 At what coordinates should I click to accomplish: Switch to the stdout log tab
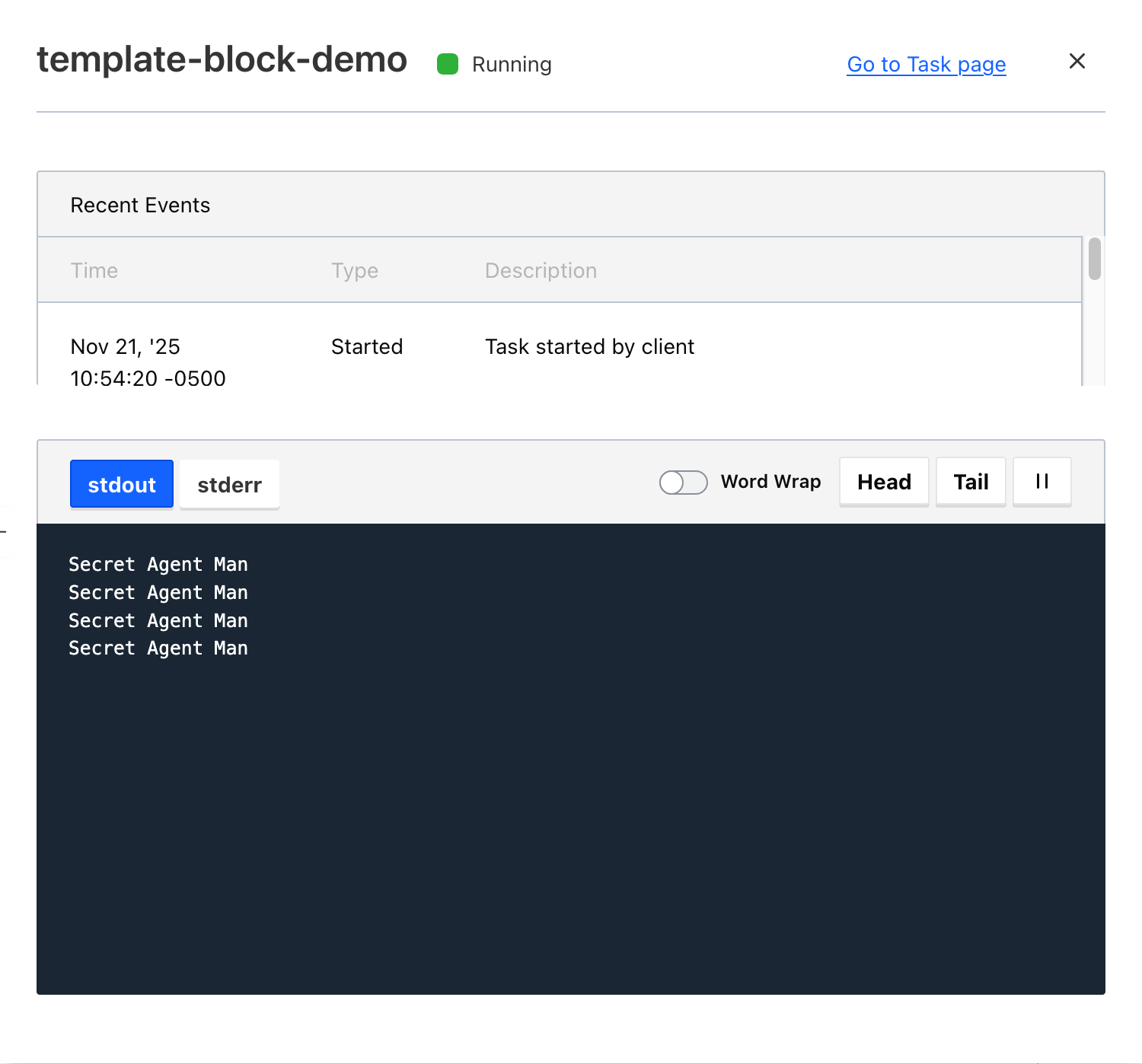click(122, 484)
